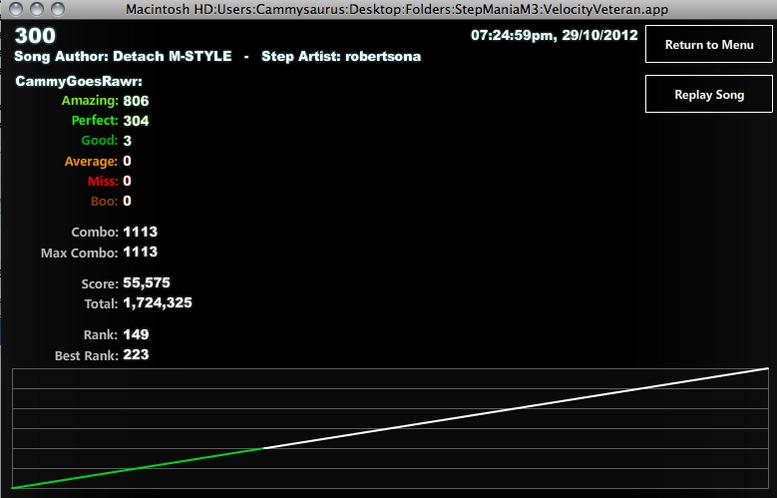Click the Rank value 149
The width and height of the screenshot is (777, 498).
[136, 334]
